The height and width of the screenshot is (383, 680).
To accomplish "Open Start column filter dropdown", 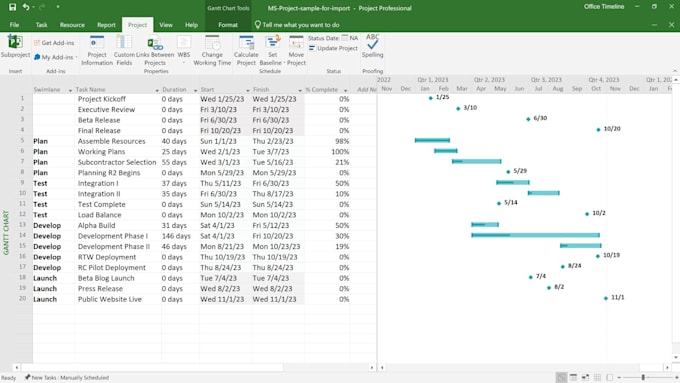I will coord(248,90).
